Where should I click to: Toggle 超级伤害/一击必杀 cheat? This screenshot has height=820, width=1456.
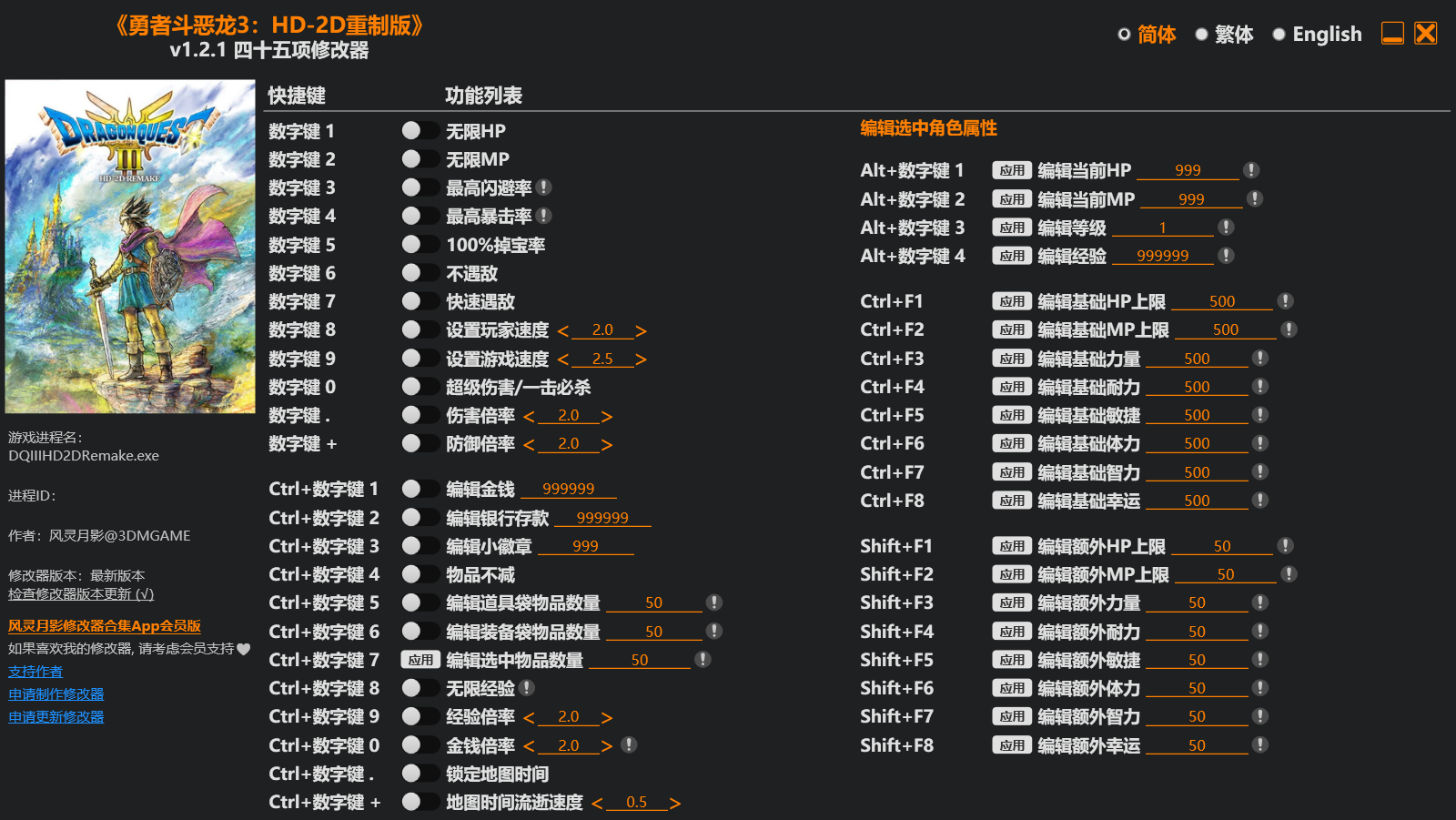tap(420, 386)
